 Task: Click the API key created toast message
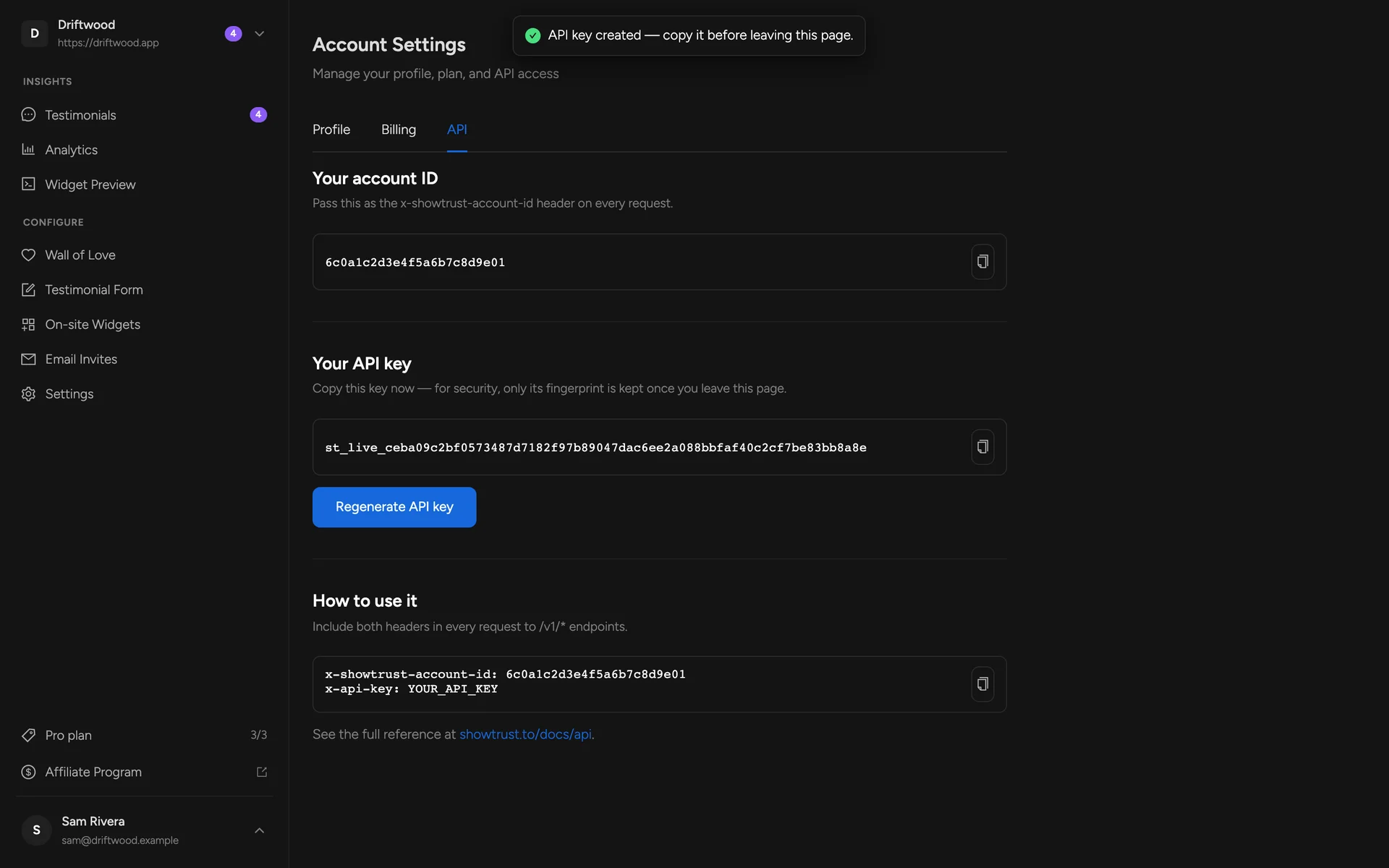click(689, 35)
